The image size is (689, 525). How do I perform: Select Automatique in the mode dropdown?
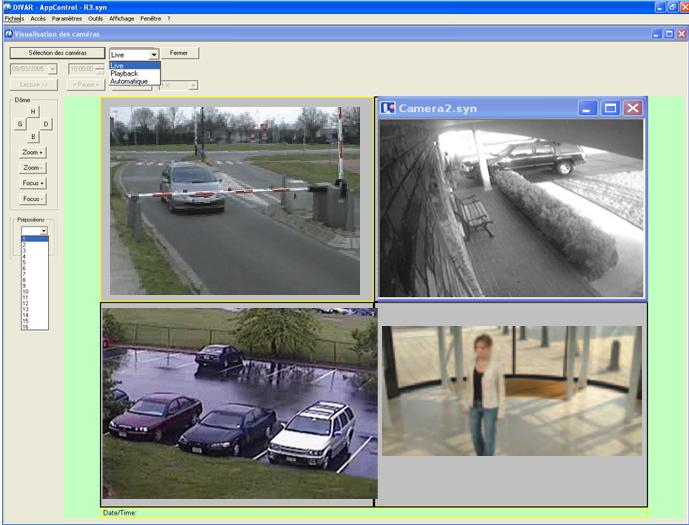click(129, 81)
